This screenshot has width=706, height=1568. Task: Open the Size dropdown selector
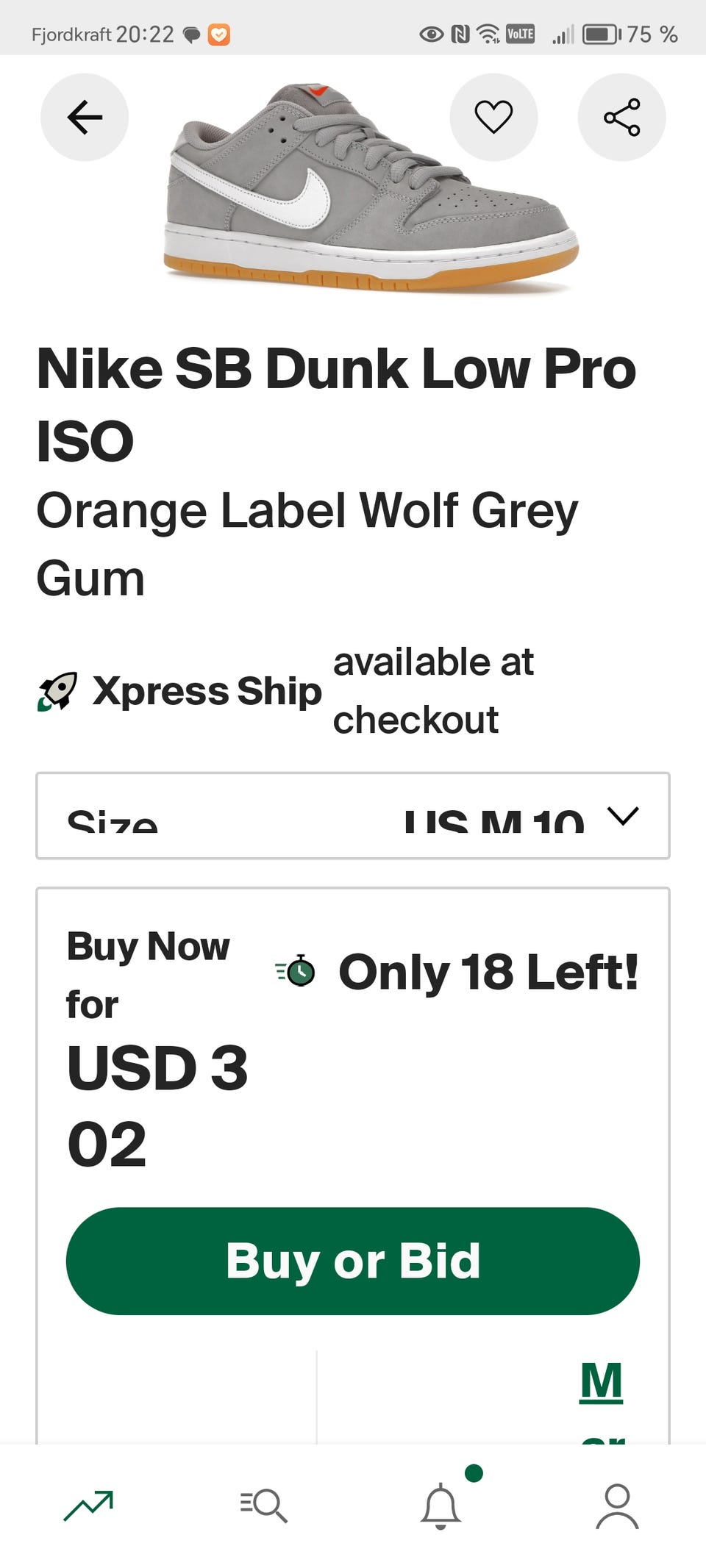tap(353, 815)
